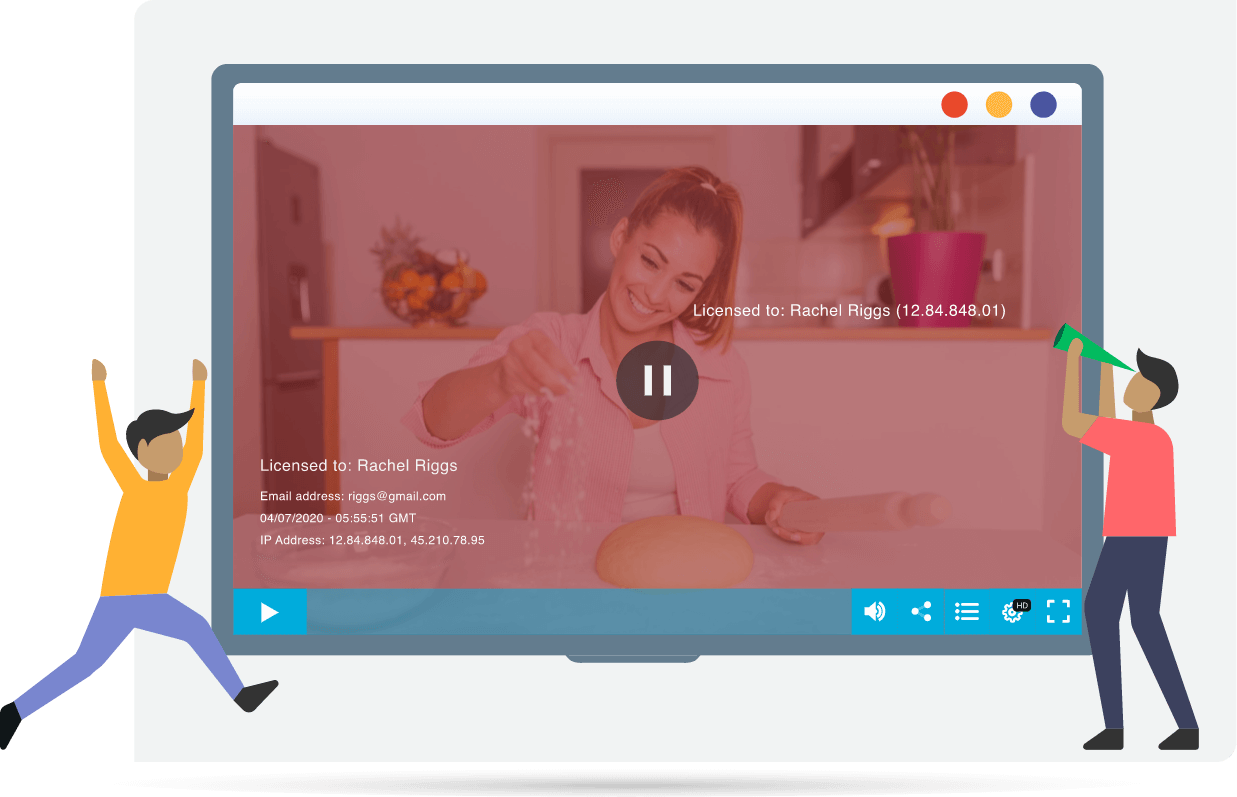Open the playlist list icon
The width and height of the screenshot is (1237, 797).
pos(967,612)
